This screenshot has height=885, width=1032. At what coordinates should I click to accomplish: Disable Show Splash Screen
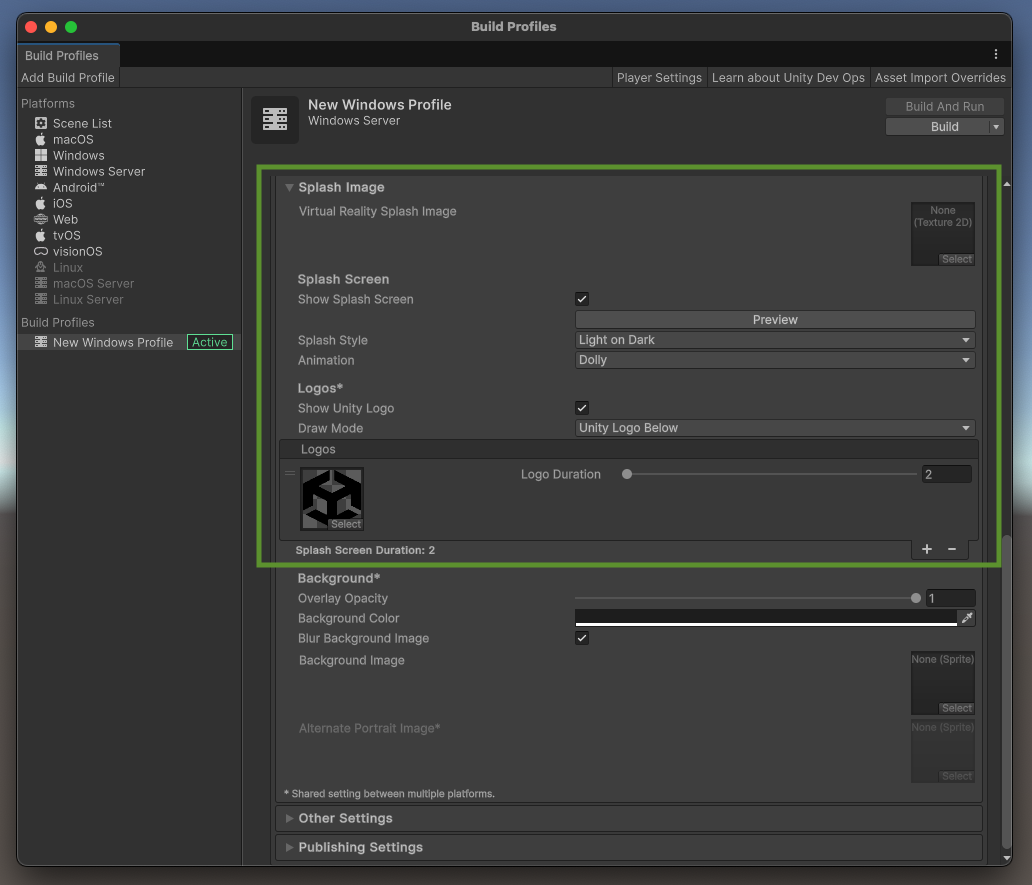(x=581, y=298)
